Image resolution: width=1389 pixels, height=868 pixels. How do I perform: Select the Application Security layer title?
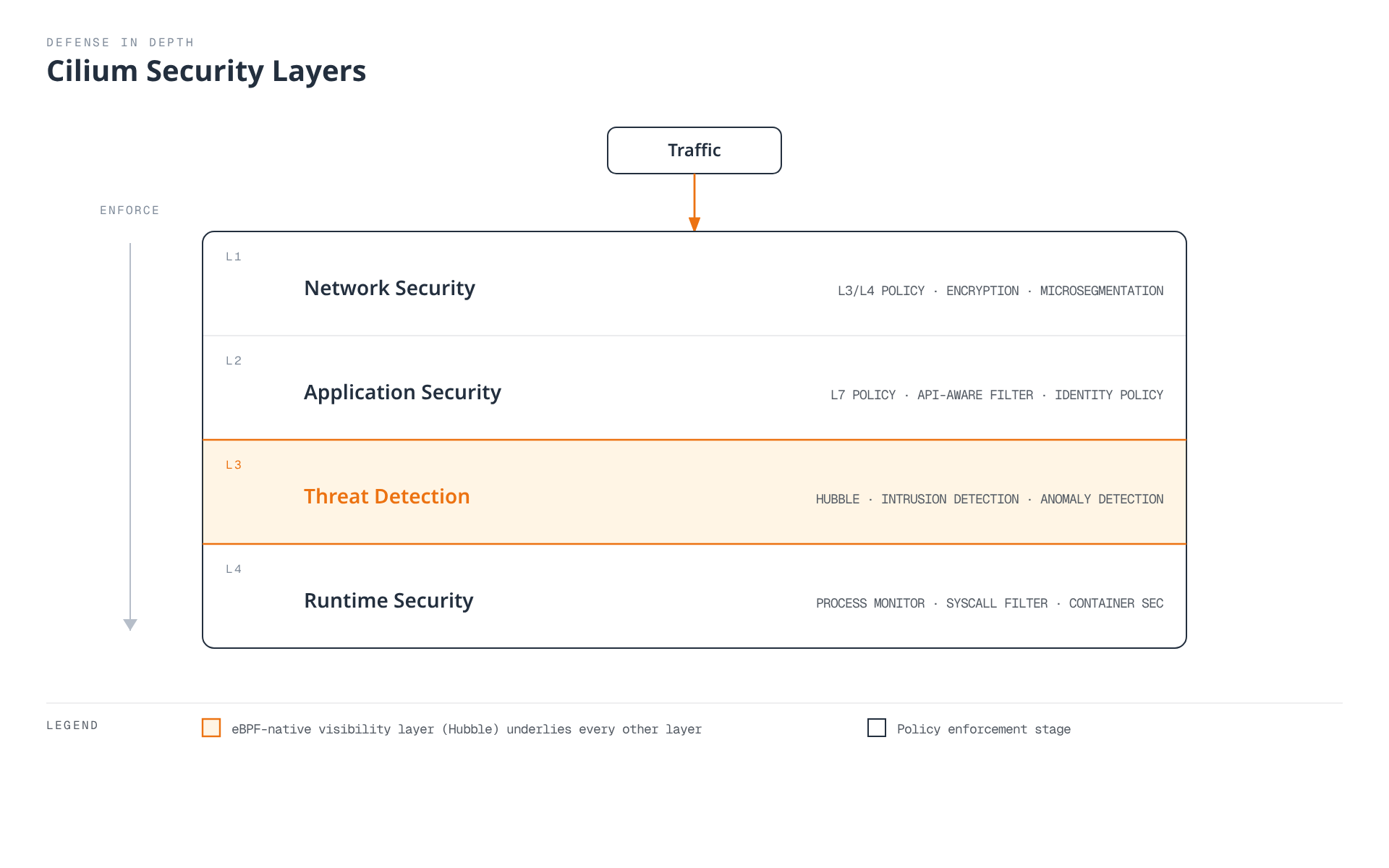tap(402, 392)
